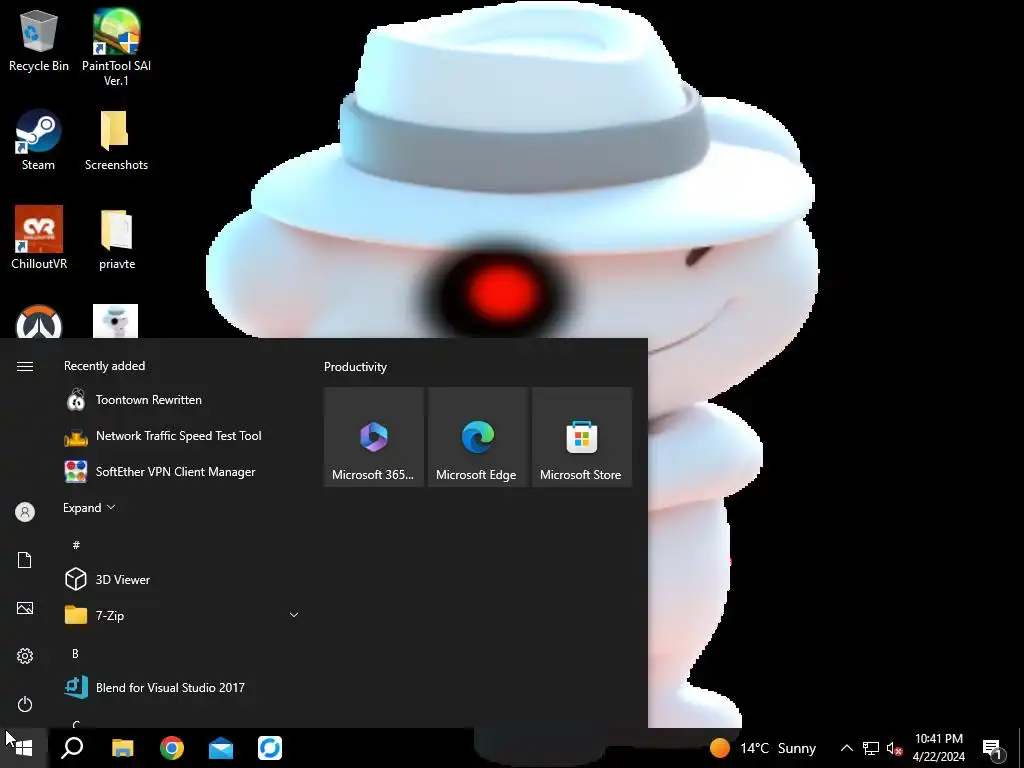
Task: Expand the 7-Zip folder chevron
Action: (x=294, y=615)
